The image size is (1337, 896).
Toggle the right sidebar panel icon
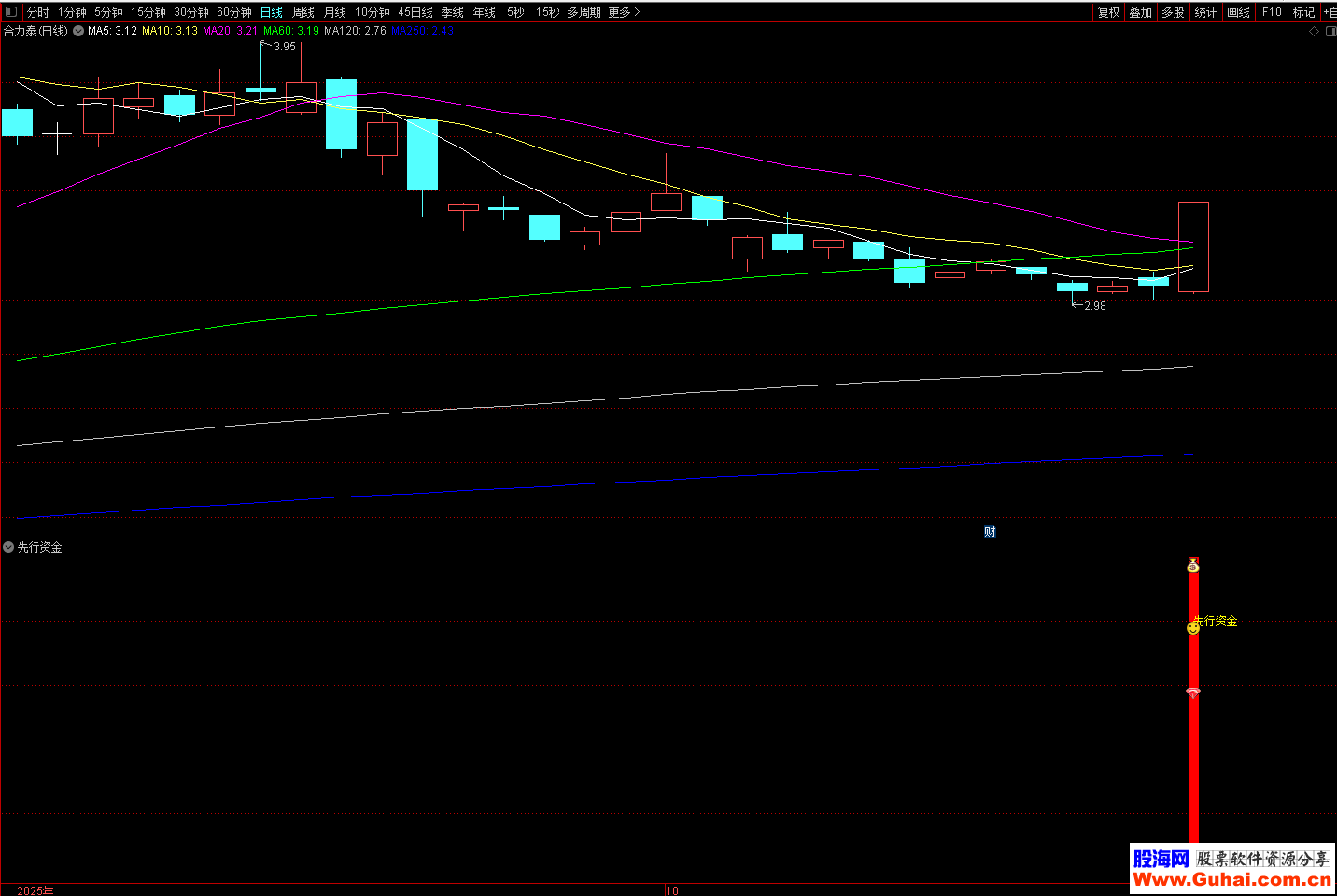(x=1330, y=31)
